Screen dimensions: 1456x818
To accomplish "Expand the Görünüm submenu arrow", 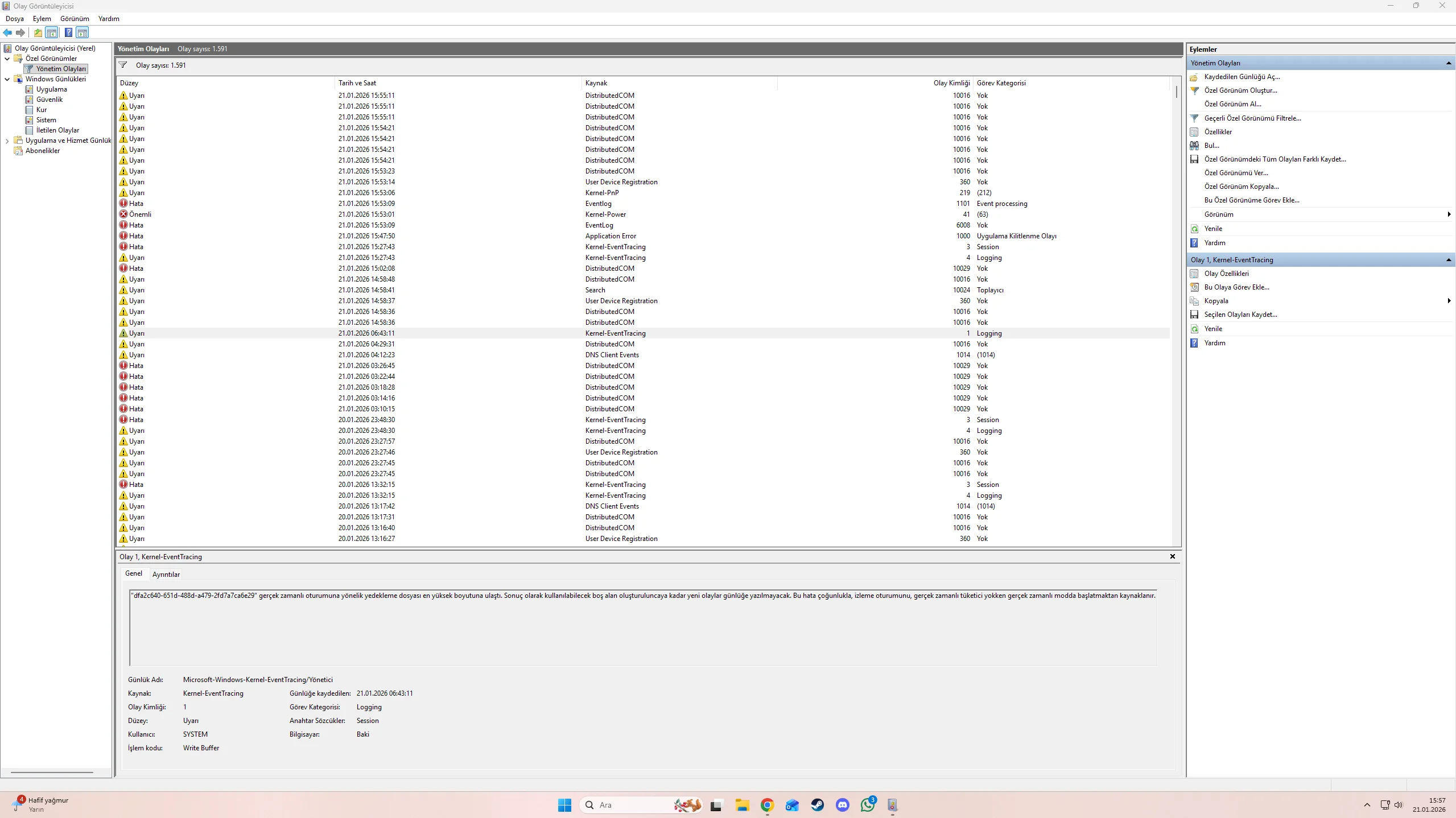I will pyautogui.click(x=1448, y=214).
